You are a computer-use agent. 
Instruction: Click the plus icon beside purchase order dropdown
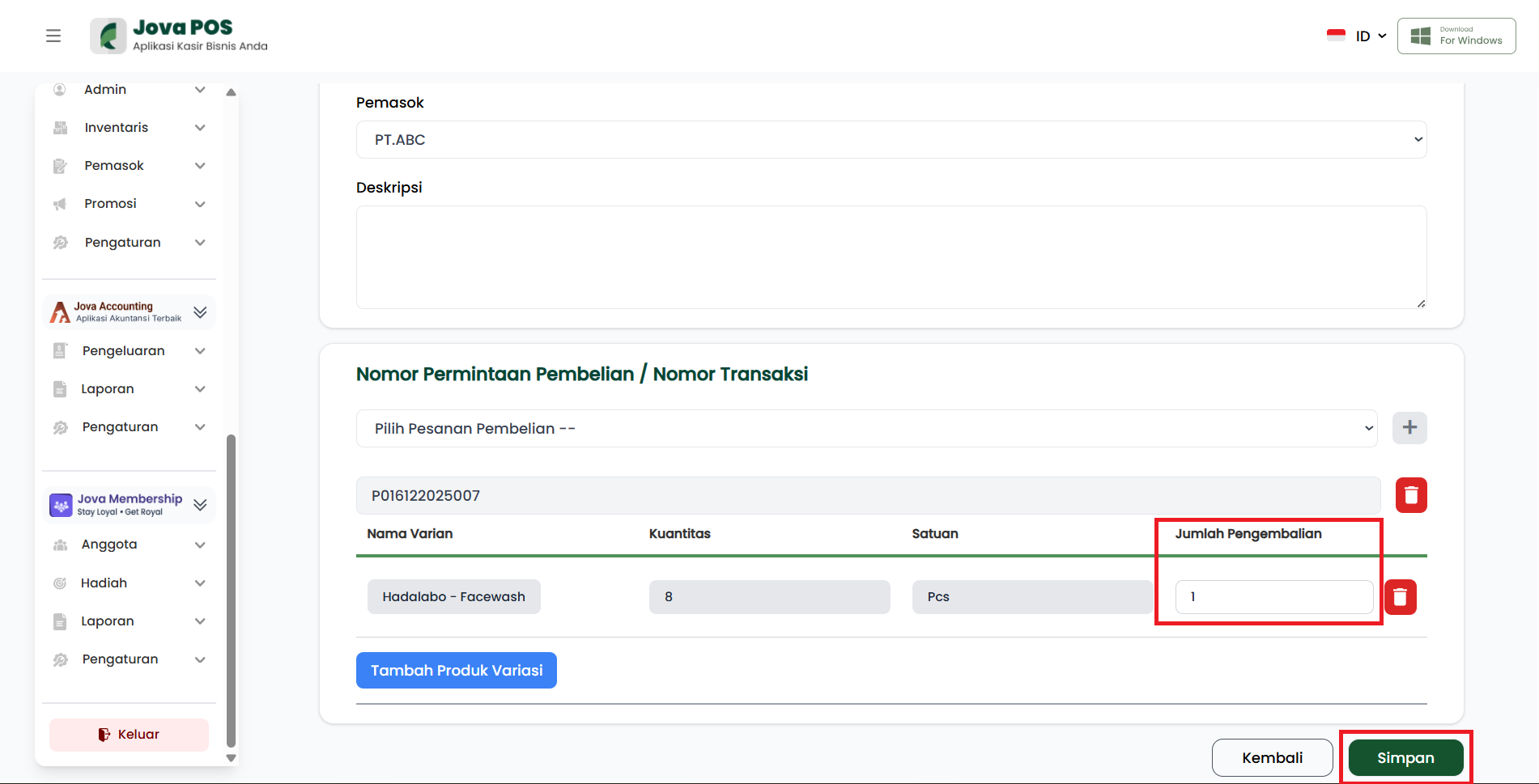[1409, 428]
